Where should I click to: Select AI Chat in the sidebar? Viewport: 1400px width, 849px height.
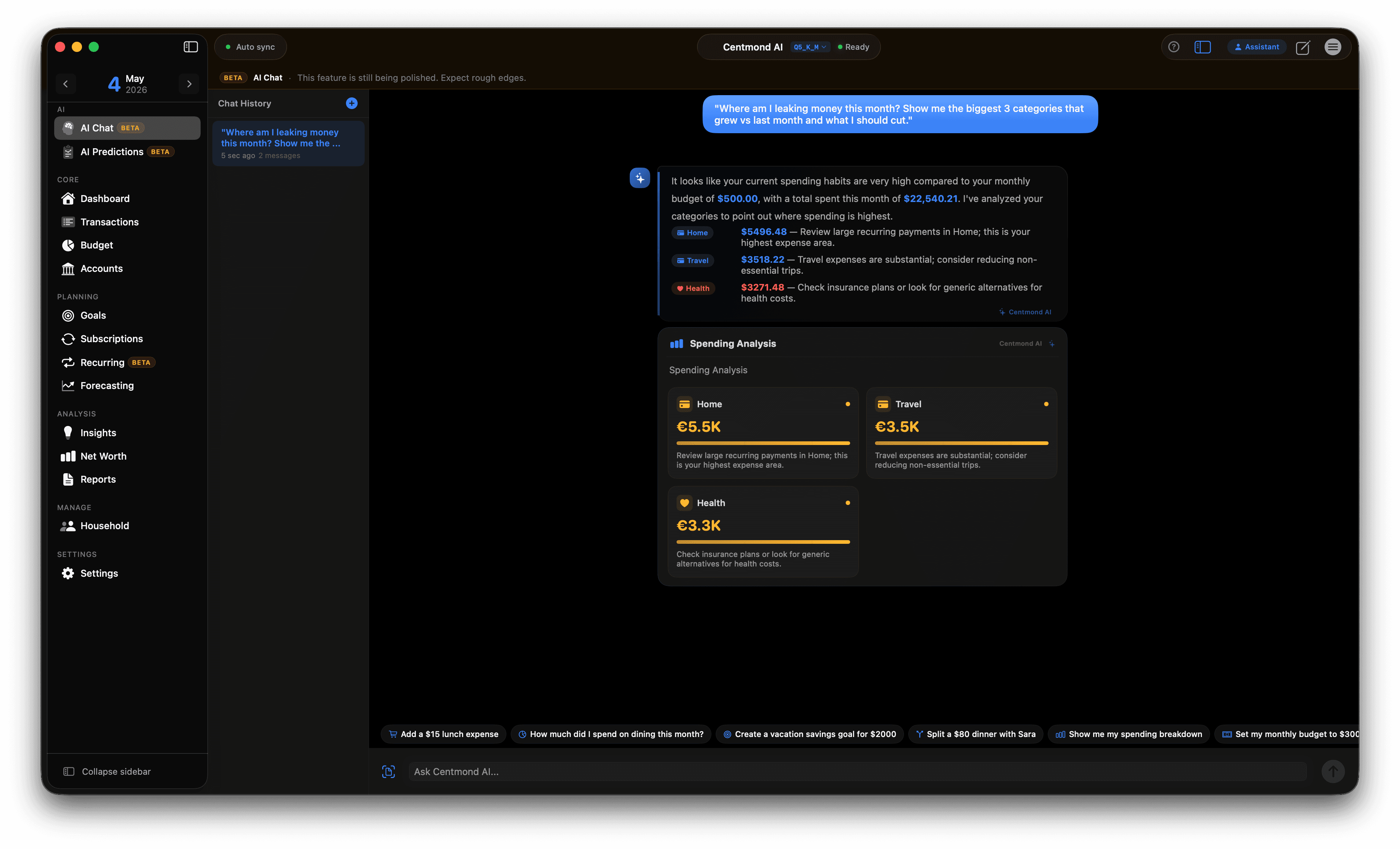pyautogui.click(x=127, y=128)
